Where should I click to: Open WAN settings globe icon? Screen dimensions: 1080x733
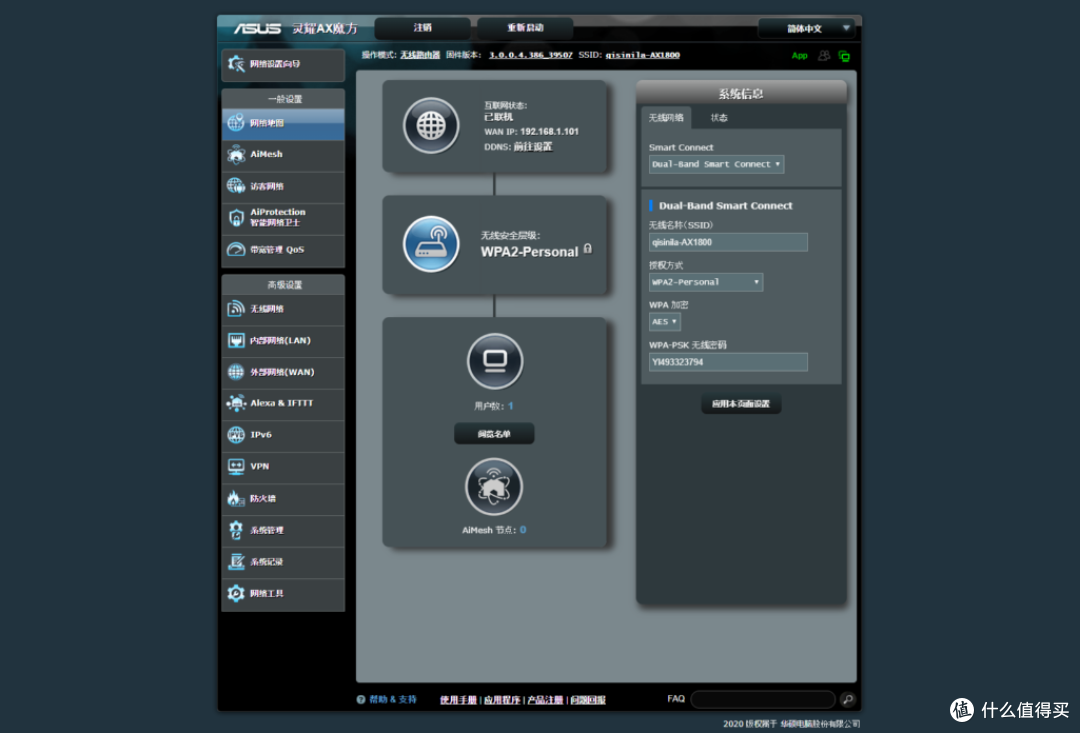click(236, 372)
